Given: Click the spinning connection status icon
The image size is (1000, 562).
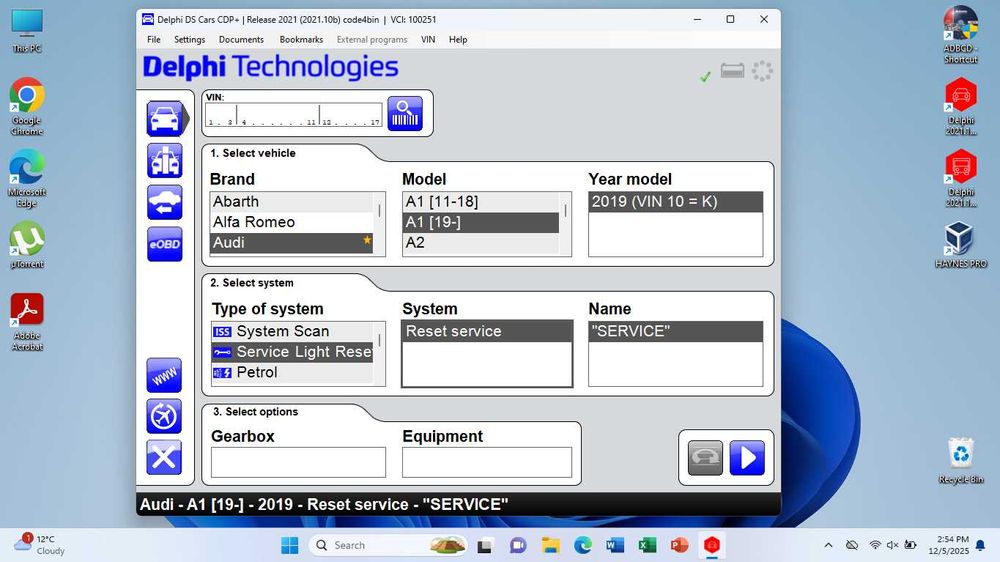Looking at the screenshot, I should tap(762, 70).
